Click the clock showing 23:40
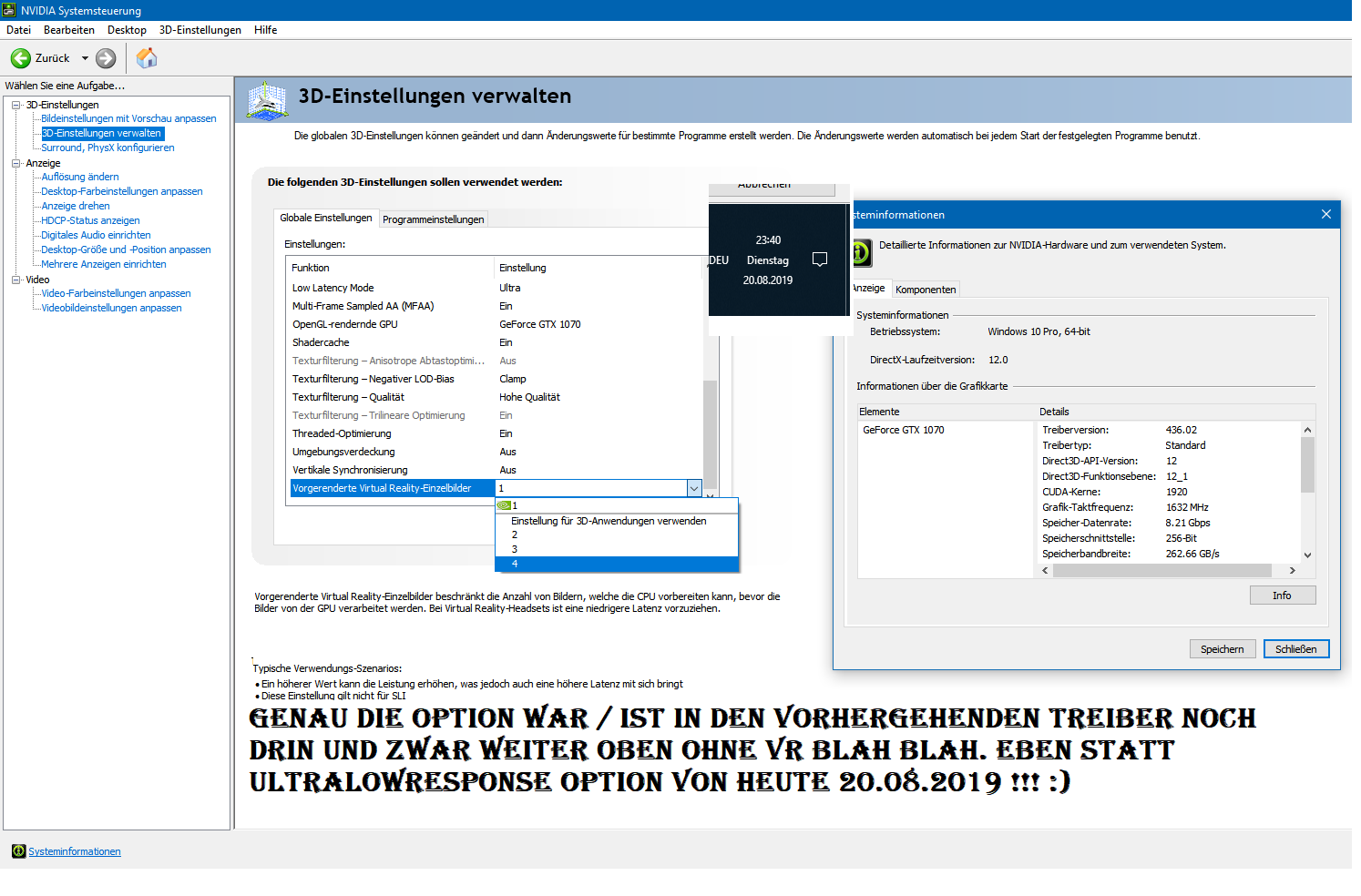The width and height of the screenshot is (1361, 896). (x=768, y=240)
